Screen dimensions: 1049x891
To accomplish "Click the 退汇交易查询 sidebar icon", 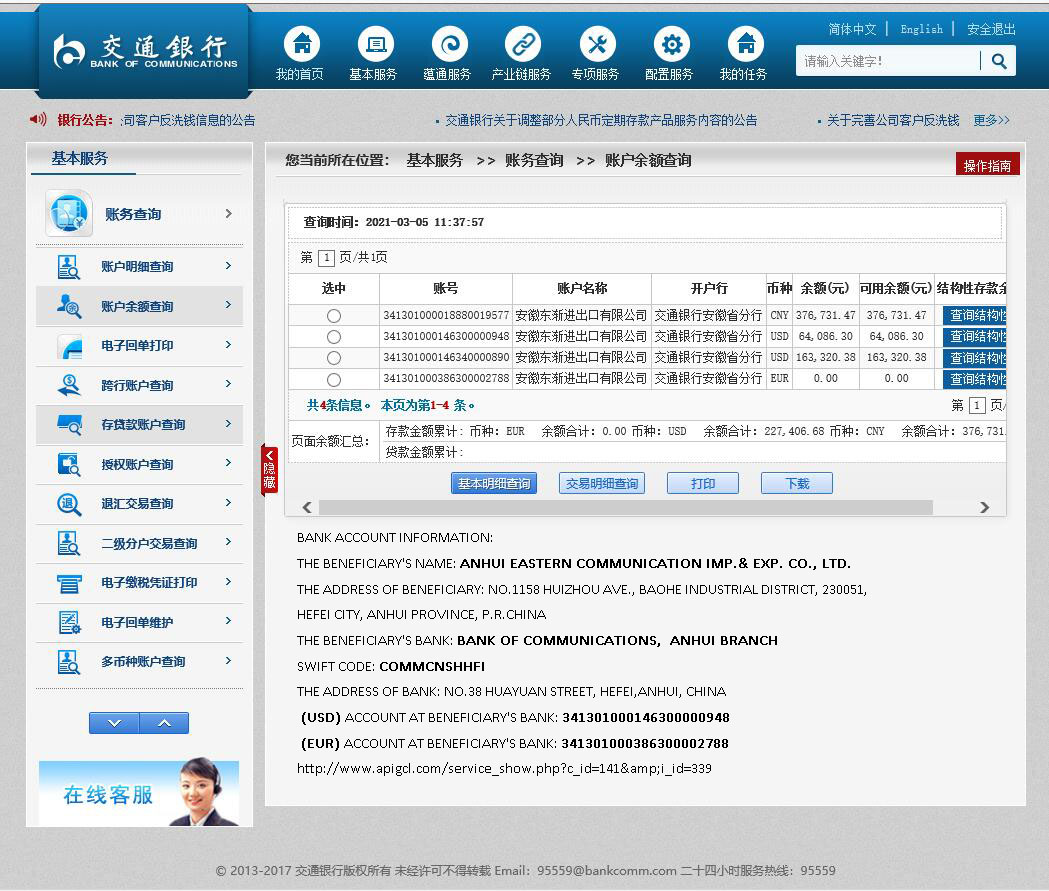I will click(x=69, y=503).
